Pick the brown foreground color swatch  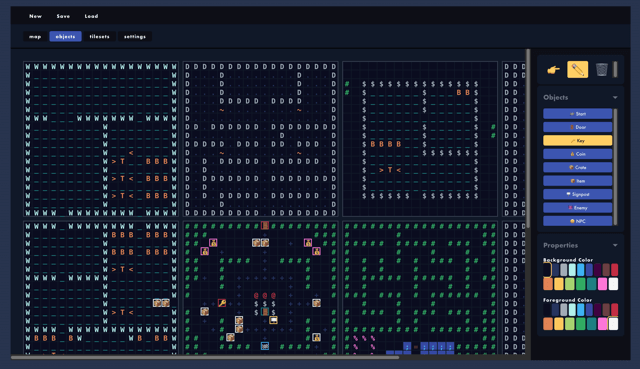click(x=606, y=310)
